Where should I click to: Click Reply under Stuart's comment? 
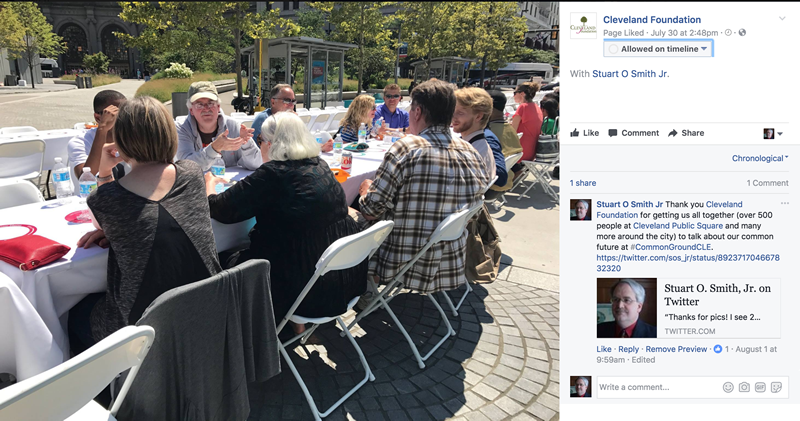pos(629,349)
